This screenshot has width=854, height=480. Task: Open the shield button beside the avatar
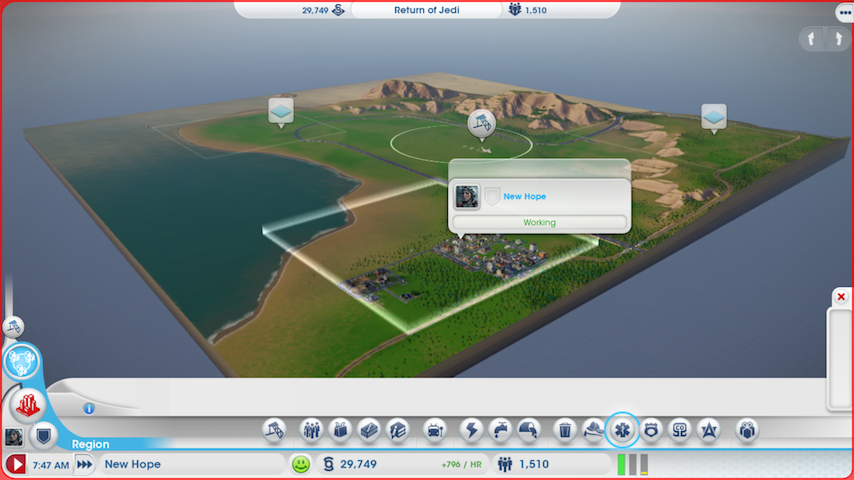(44, 436)
